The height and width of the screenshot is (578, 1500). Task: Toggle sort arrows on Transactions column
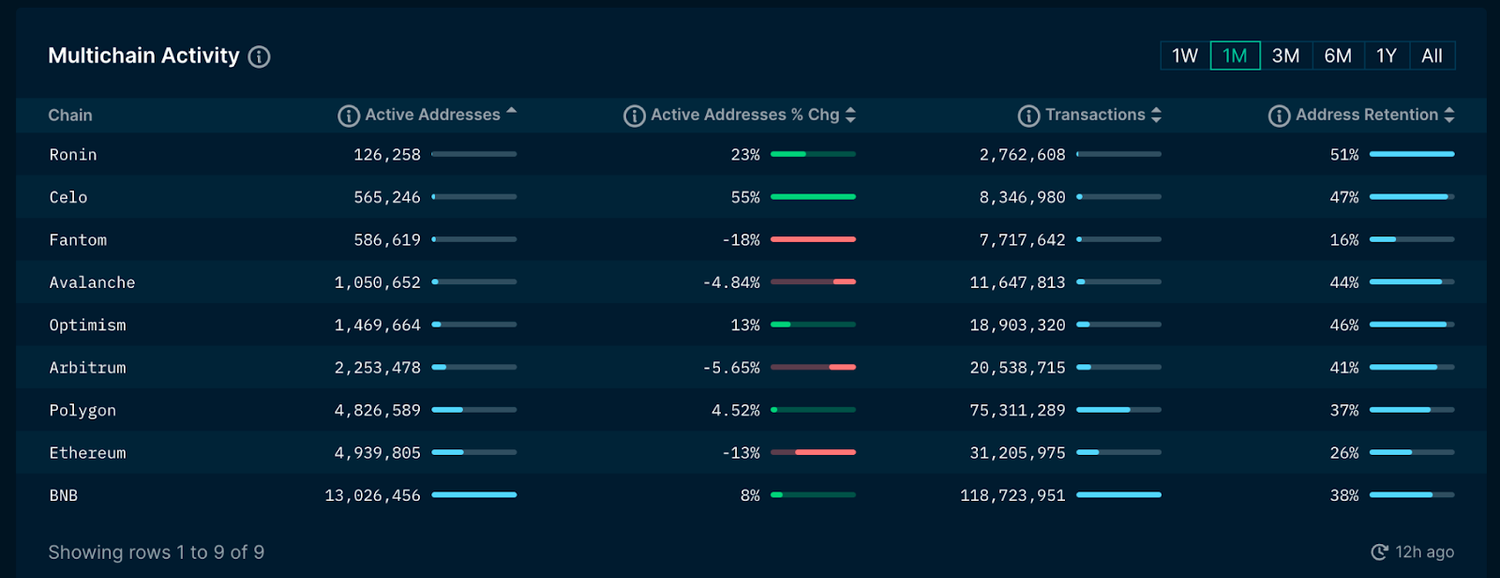tap(1156, 116)
